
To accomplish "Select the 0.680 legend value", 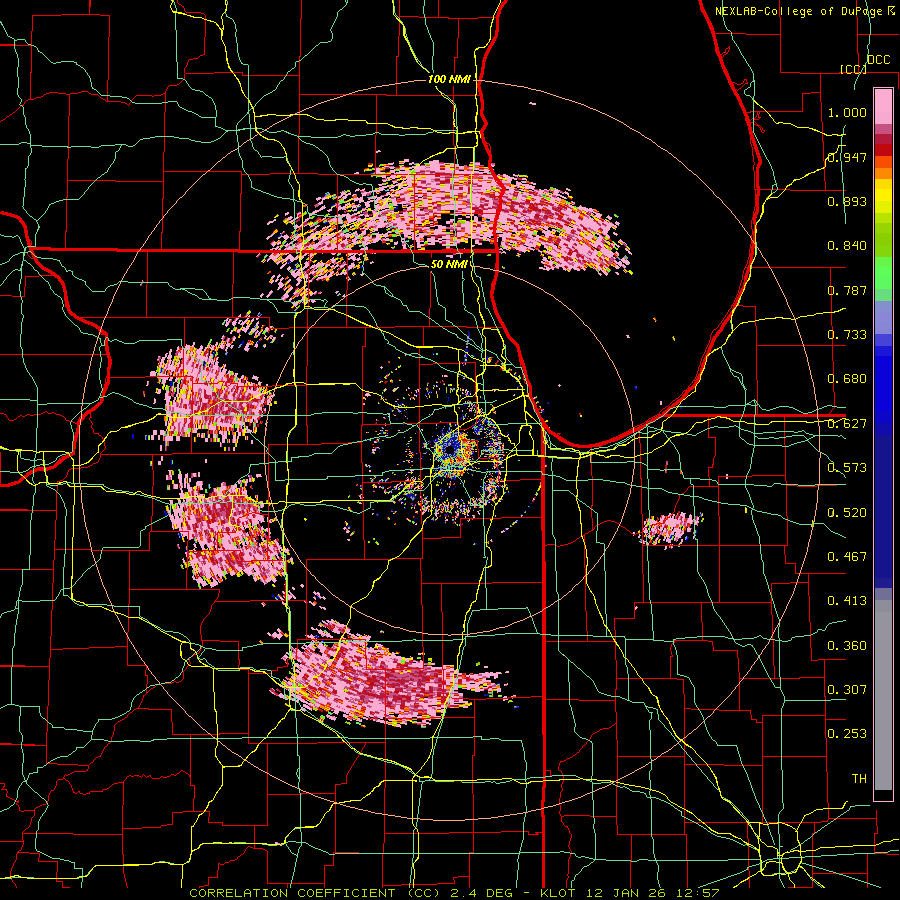I will point(847,379).
